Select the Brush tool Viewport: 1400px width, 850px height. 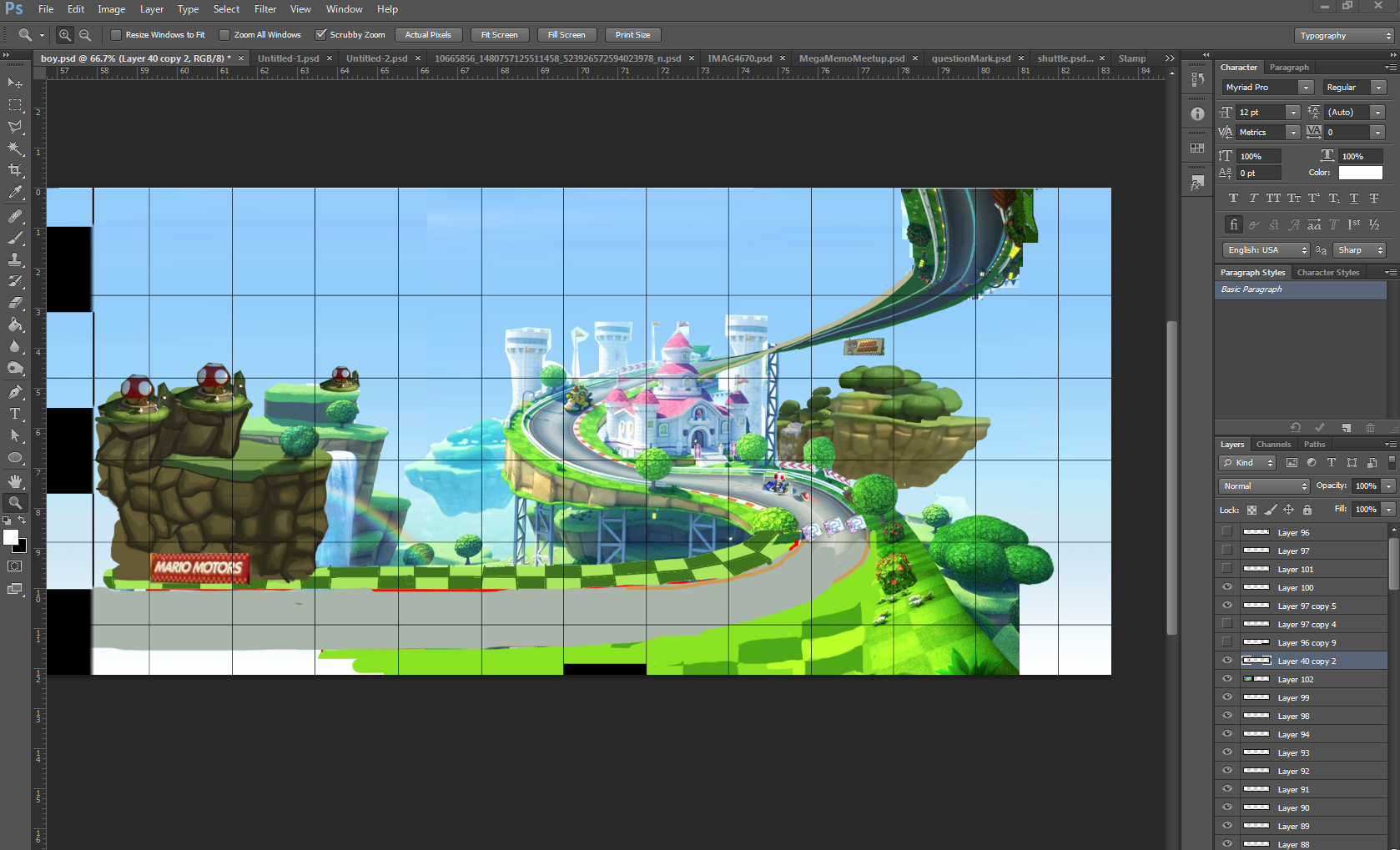(x=15, y=238)
